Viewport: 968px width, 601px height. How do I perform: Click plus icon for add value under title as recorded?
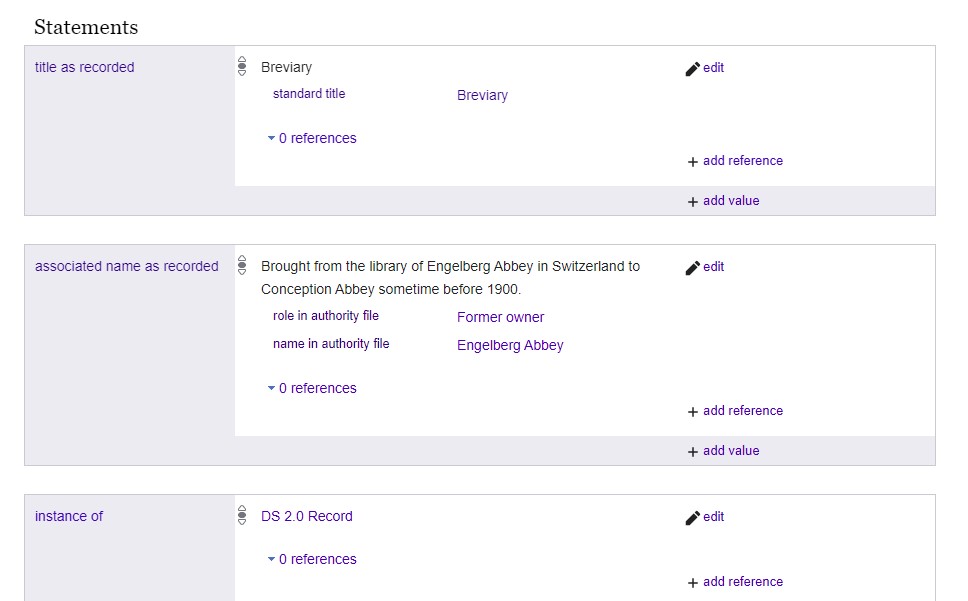pos(693,202)
